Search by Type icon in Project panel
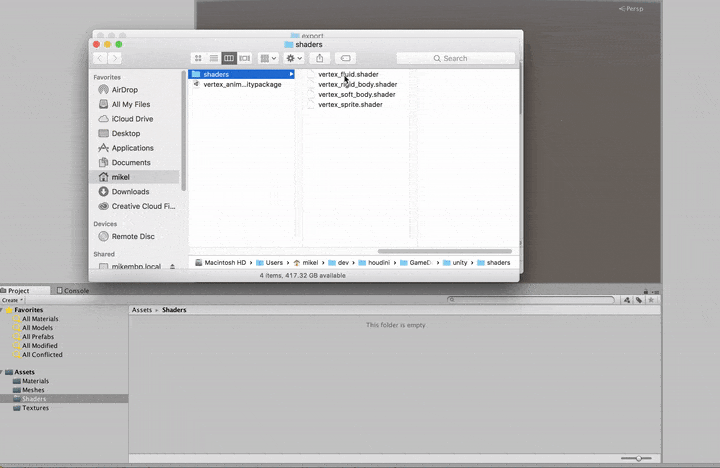The image size is (720, 468). pos(627,299)
